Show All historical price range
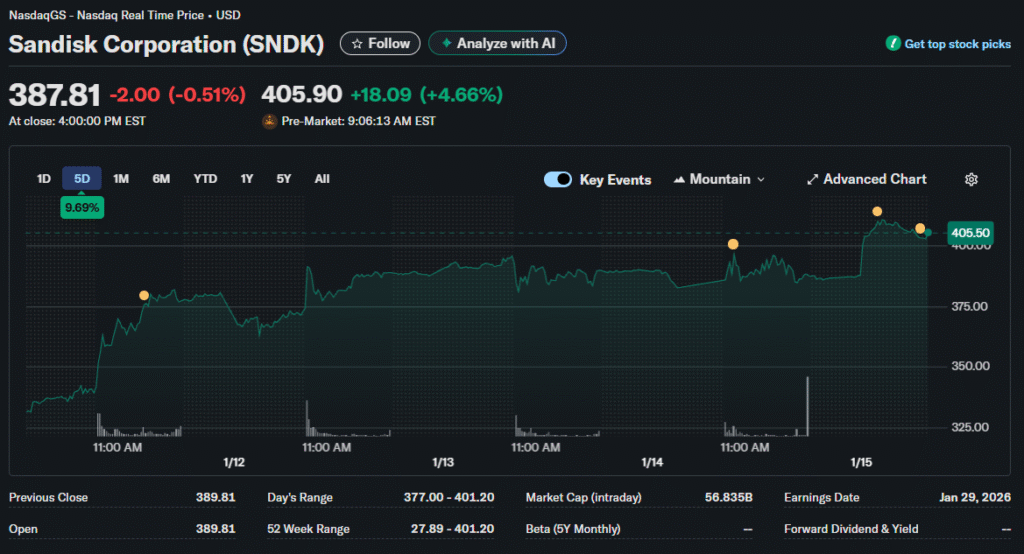 (322, 179)
